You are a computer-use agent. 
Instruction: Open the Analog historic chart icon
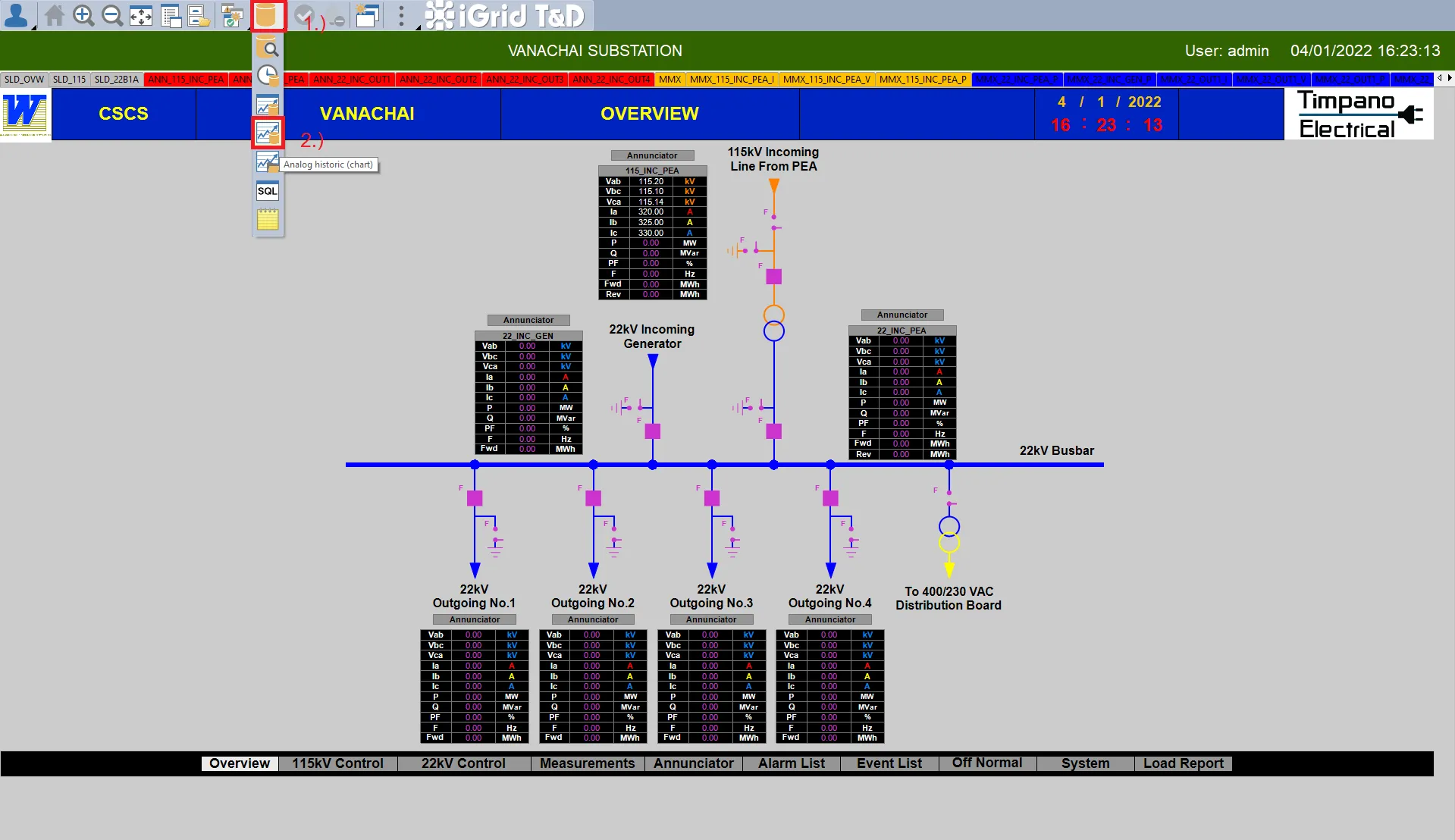[268, 133]
